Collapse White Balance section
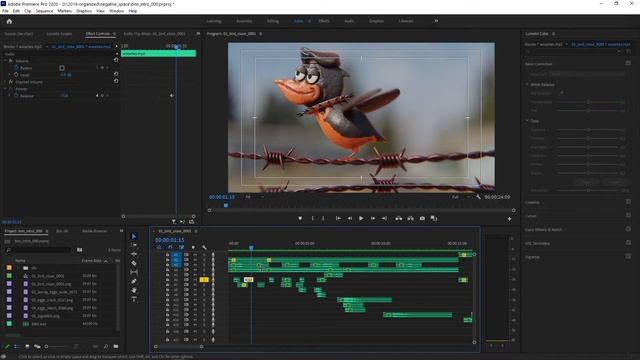 (527, 84)
